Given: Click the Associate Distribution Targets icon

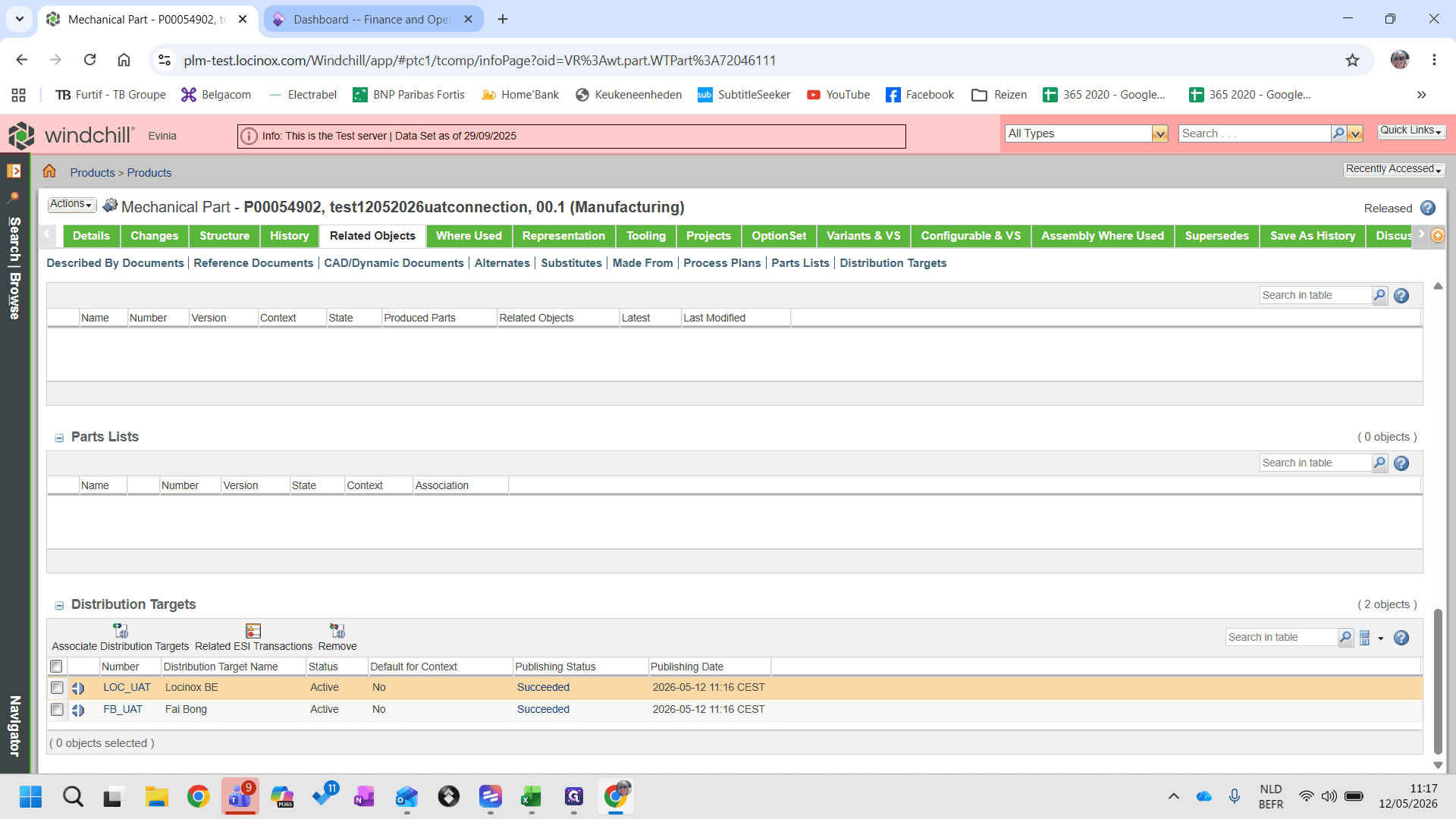Looking at the screenshot, I should click(x=121, y=631).
